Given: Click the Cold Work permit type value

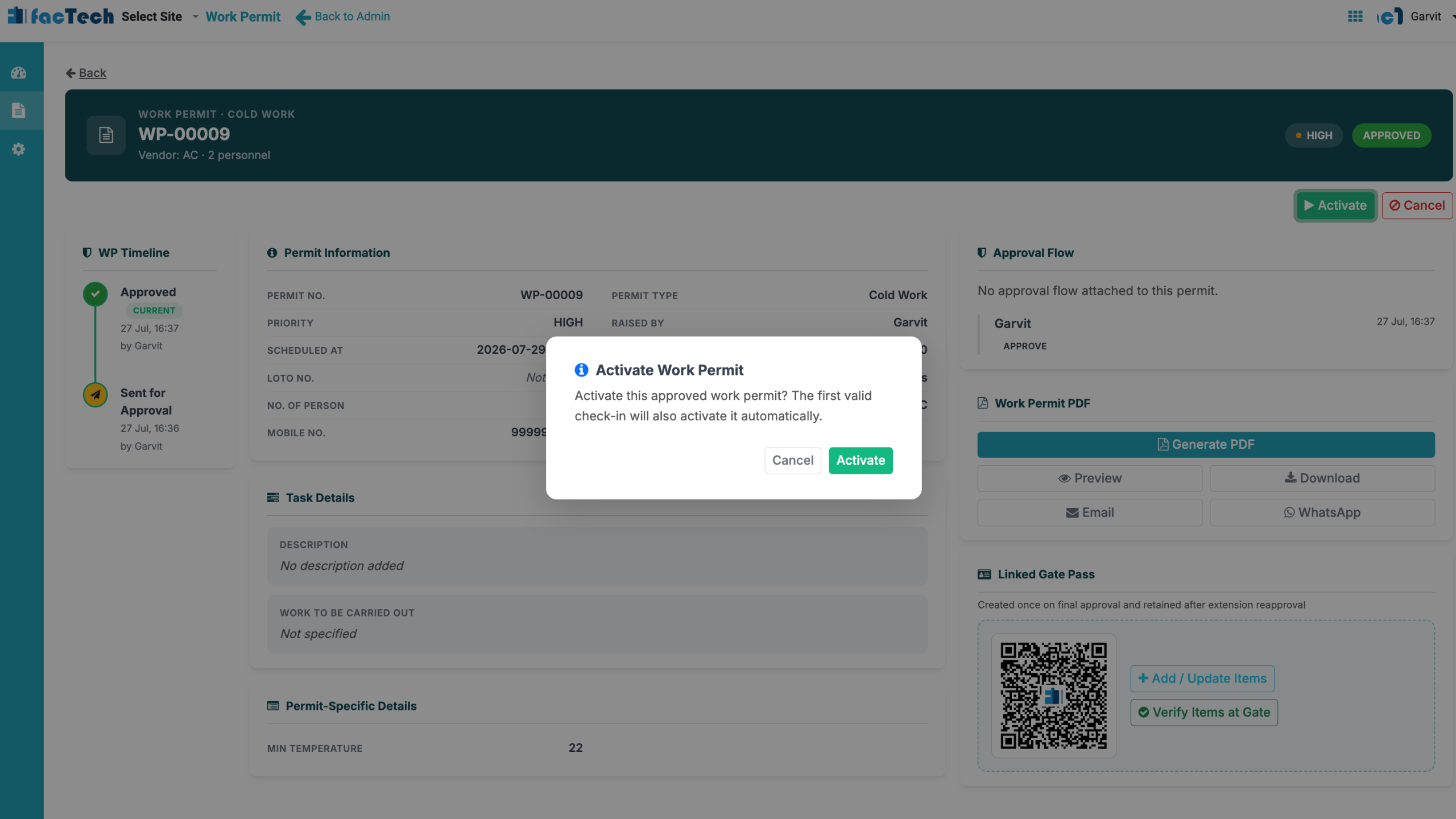Looking at the screenshot, I should pyautogui.click(x=897, y=295).
